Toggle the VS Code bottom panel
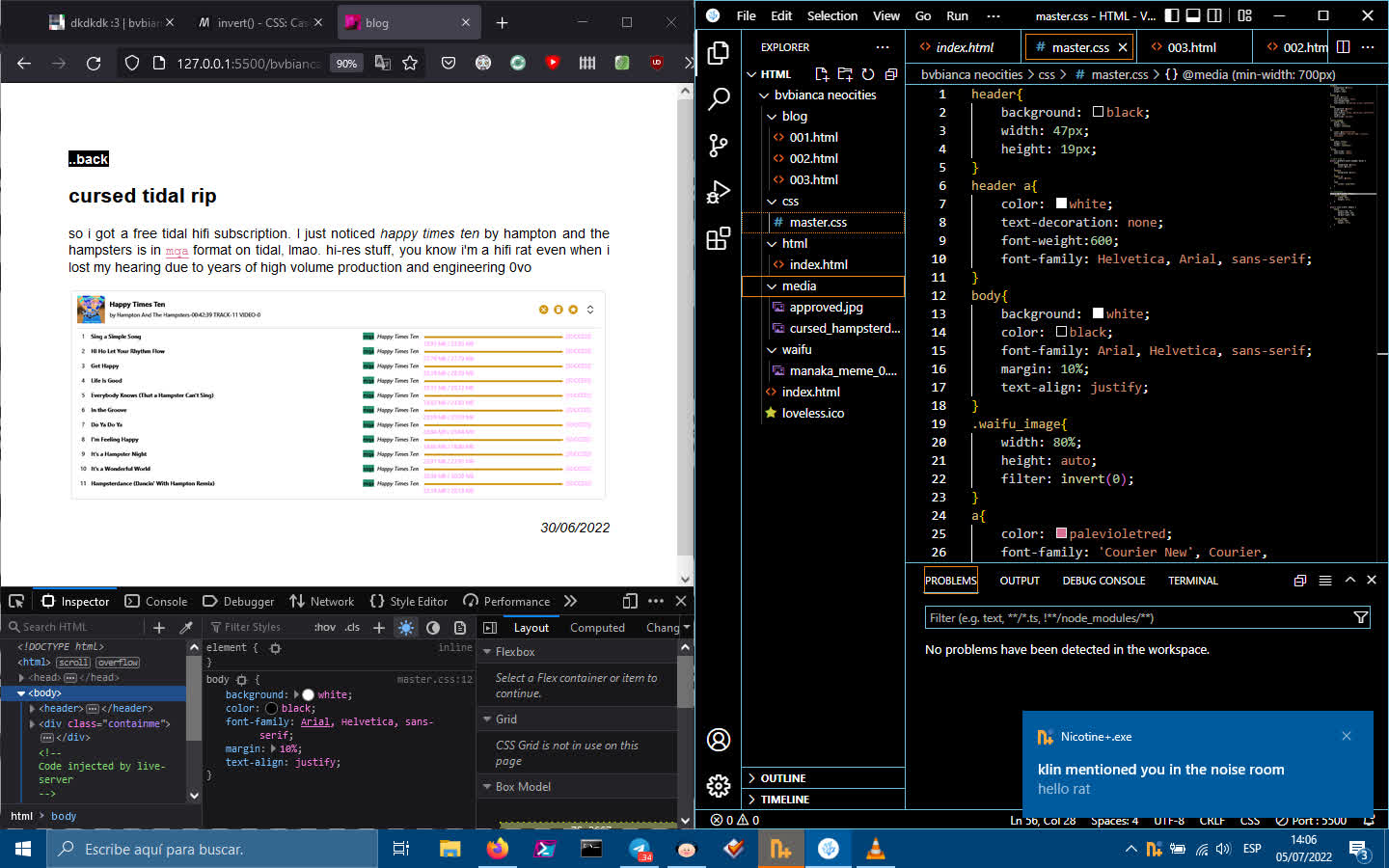 [1193, 15]
